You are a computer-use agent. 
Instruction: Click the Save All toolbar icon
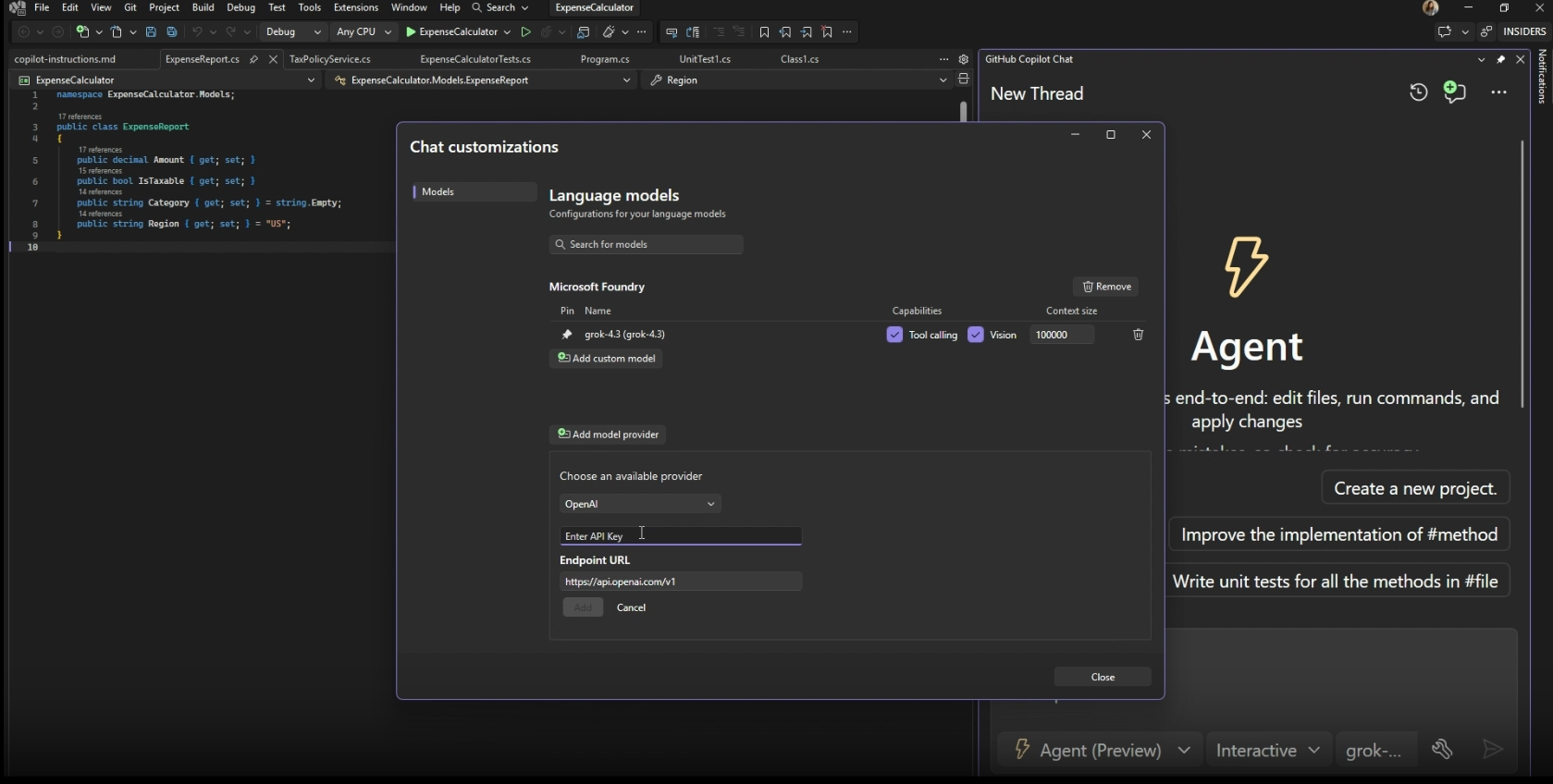172,32
